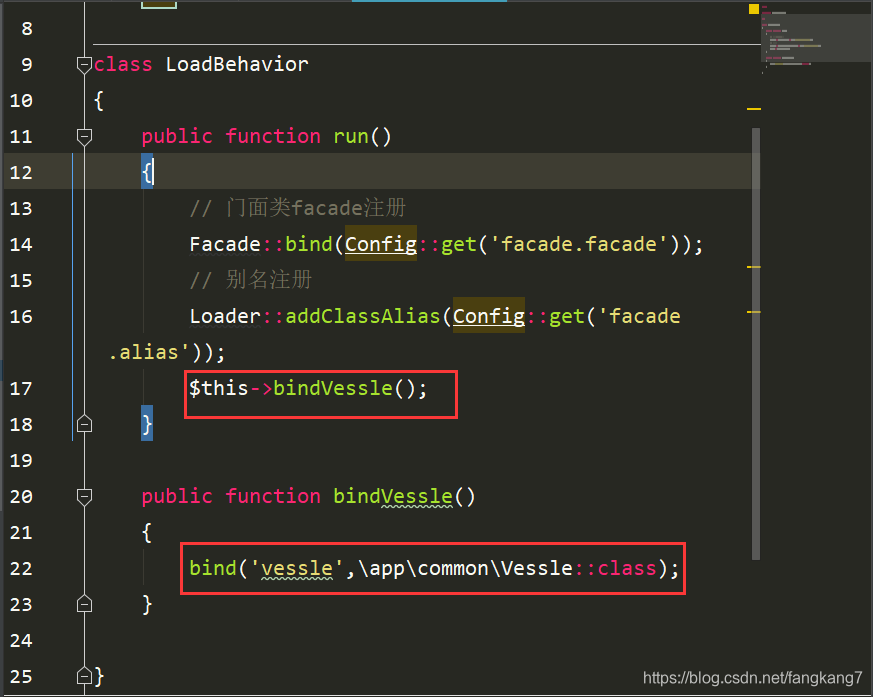
Task: Click Loader on line 16
Action: 225,316
